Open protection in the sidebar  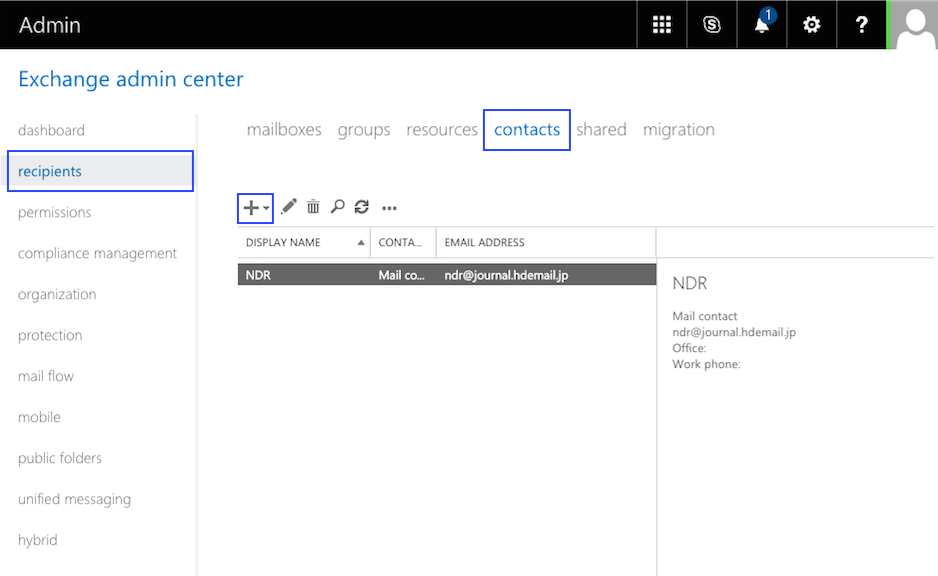pyautogui.click(x=50, y=336)
